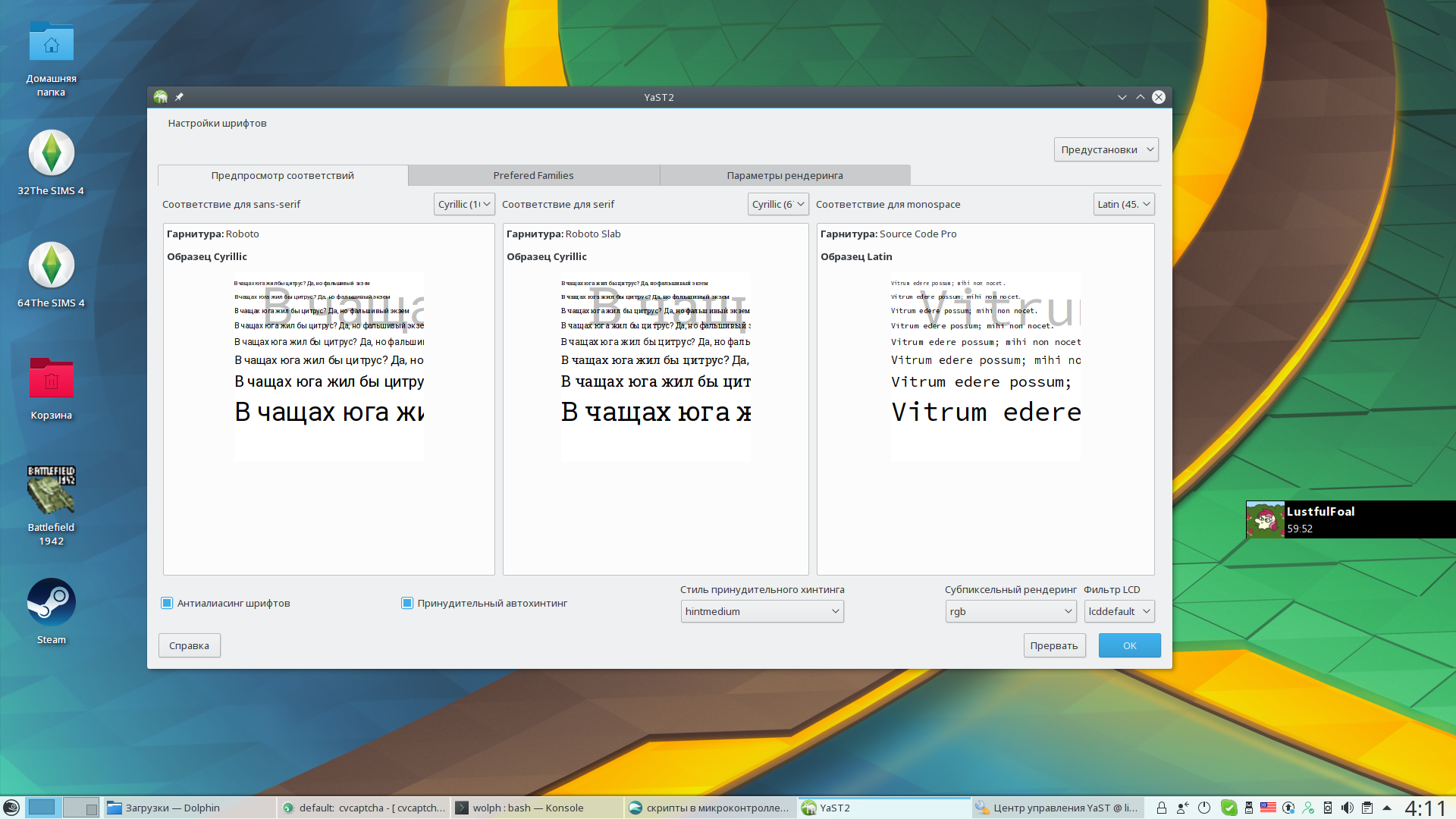This screenshot has height=819, width=1456.
Task: Click the Source Code Pro monospace preview sample
Action: [986, 367]
